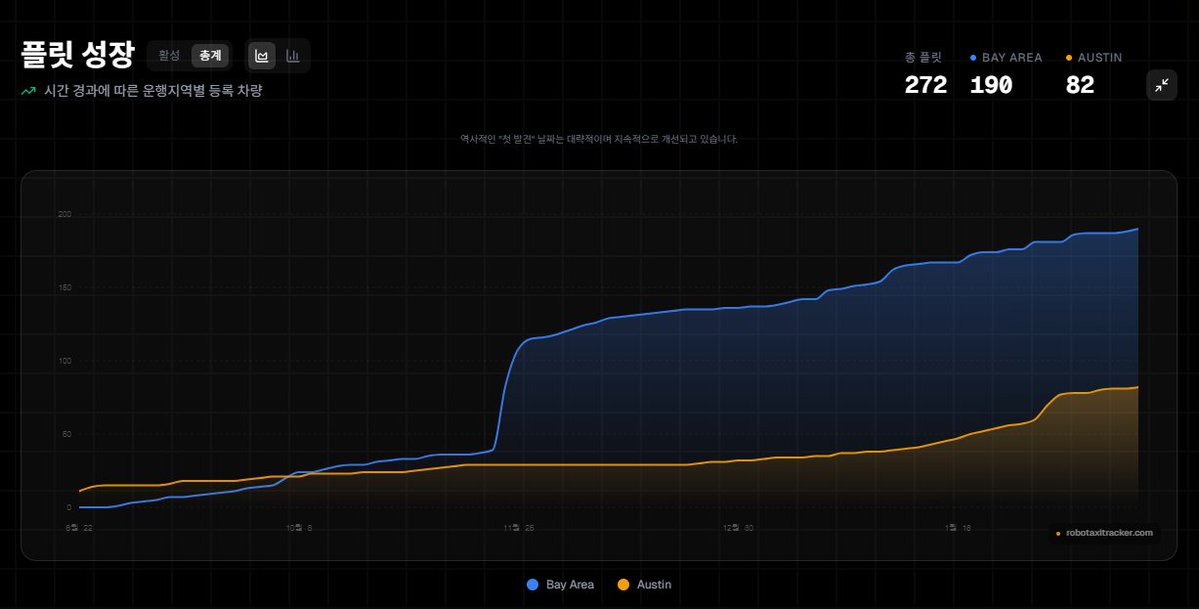Click the 시간 경과에 따른 subtitle text
Screen dimensions: 1199x609
pos(153,91)
